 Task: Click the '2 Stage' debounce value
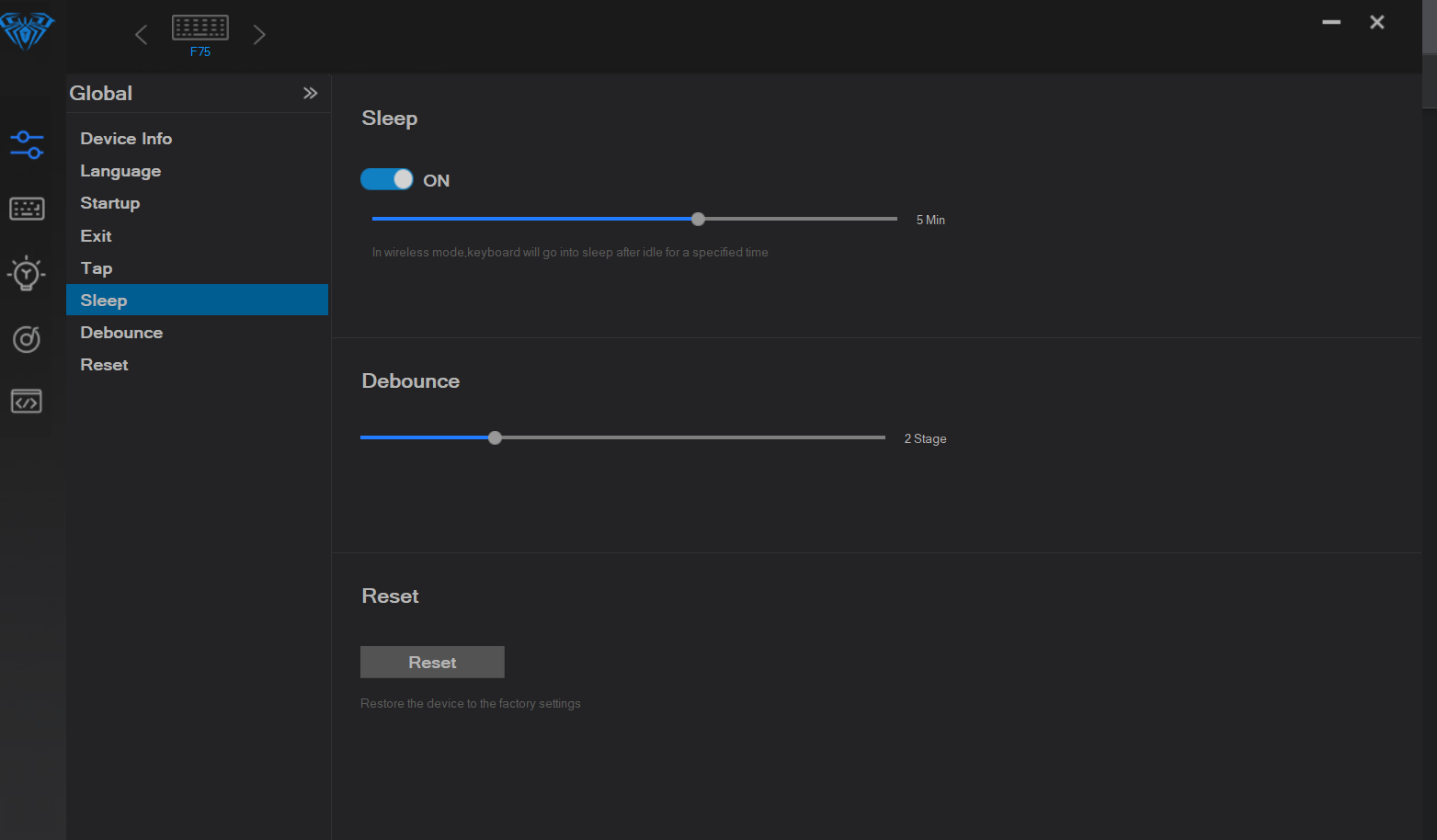pos(925,439)
